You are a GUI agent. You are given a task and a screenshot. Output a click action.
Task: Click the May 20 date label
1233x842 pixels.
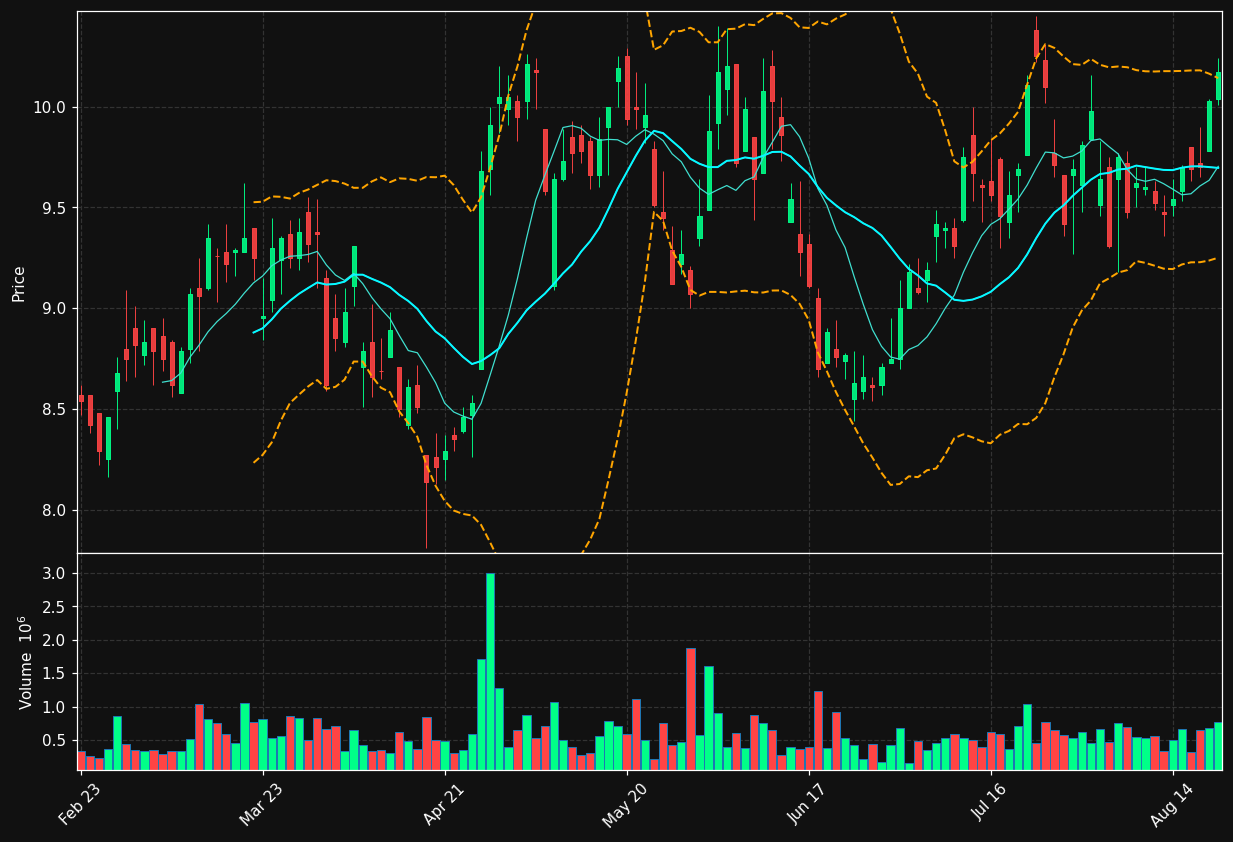(626, 804)
